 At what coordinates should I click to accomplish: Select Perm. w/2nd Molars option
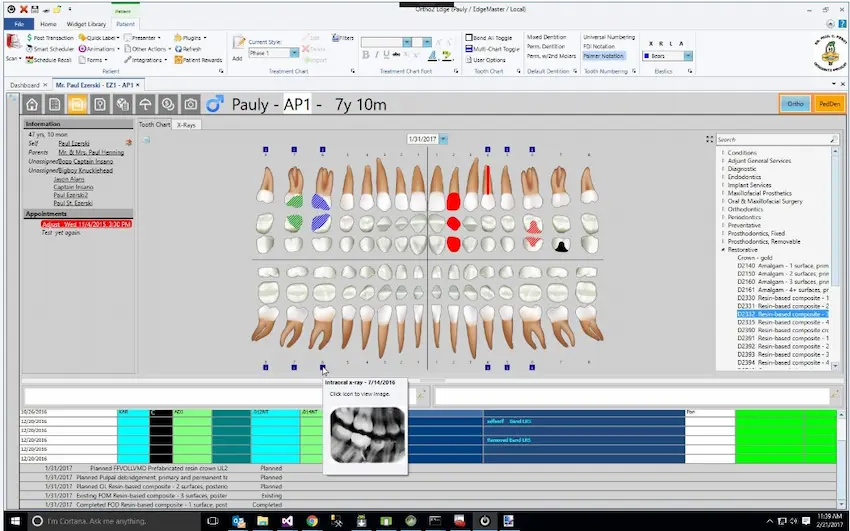tap(551, 56)
